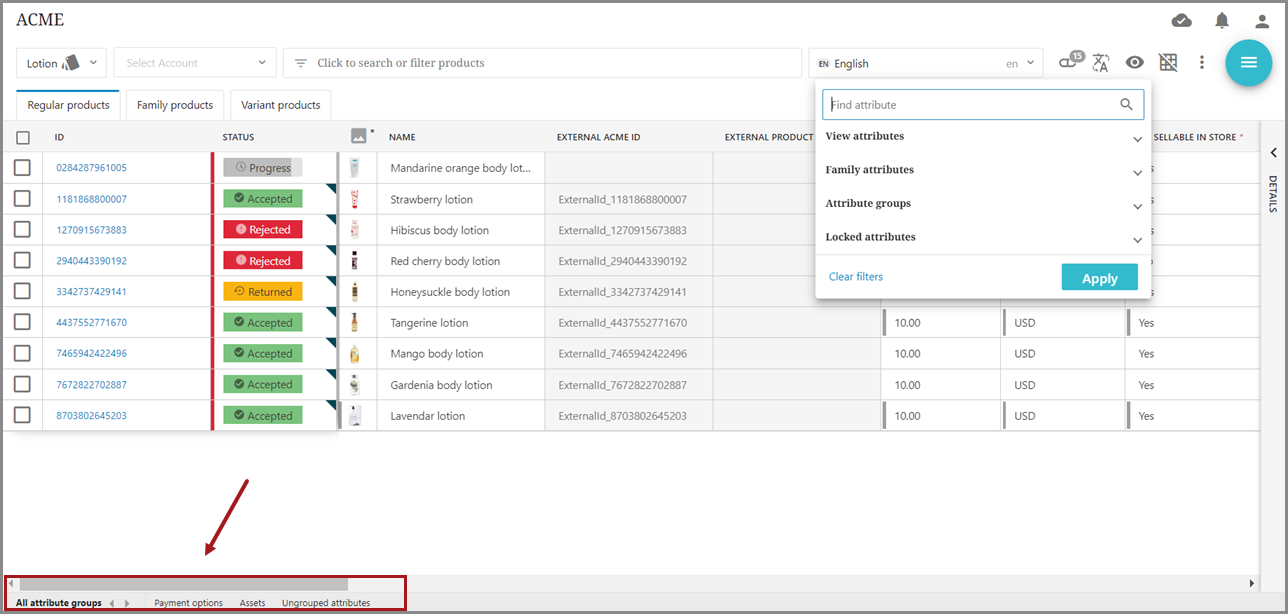Image resolution: width=1288 pixels, height=614 pixels.
Task: Select the checkbox for row 1270915673883
Action: [22, 230]
